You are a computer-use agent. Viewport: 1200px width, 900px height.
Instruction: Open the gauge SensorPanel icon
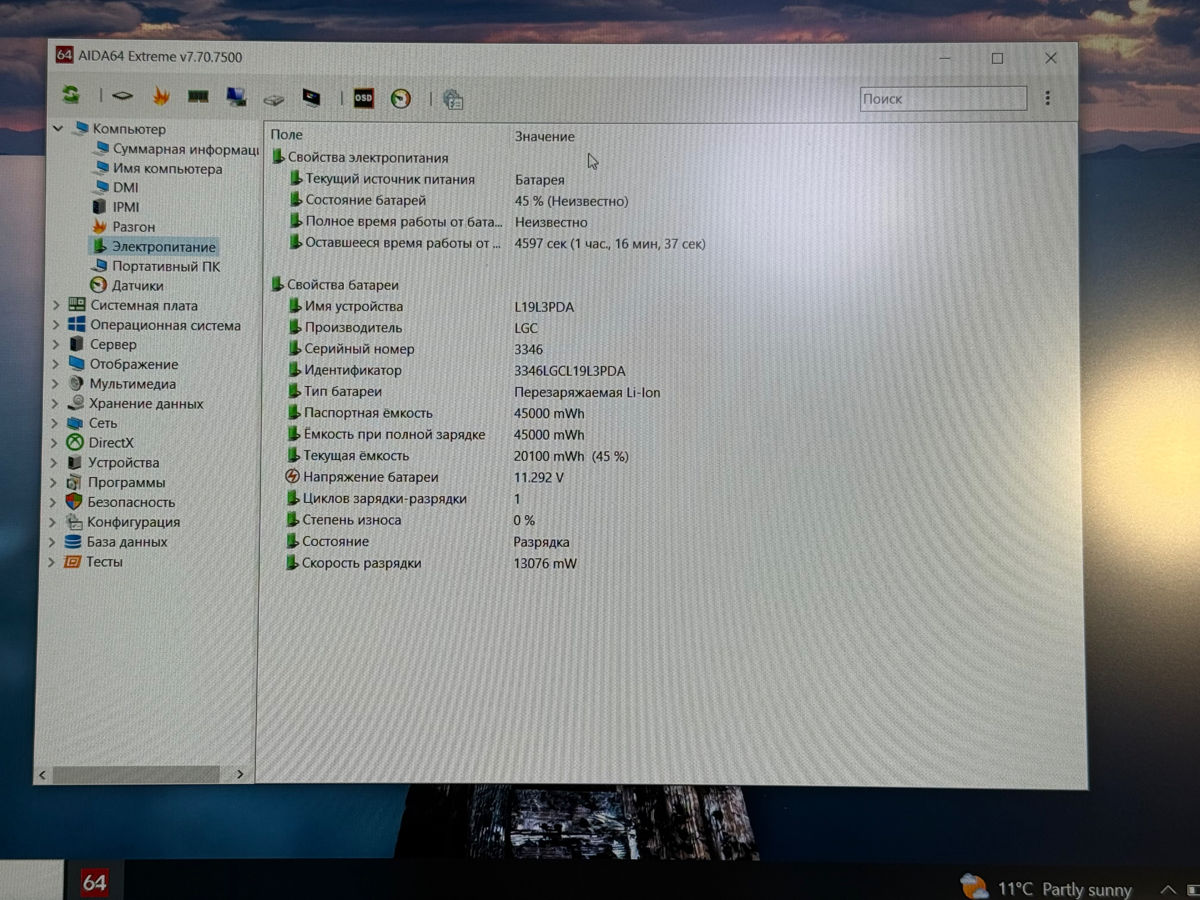click(401, 98)
